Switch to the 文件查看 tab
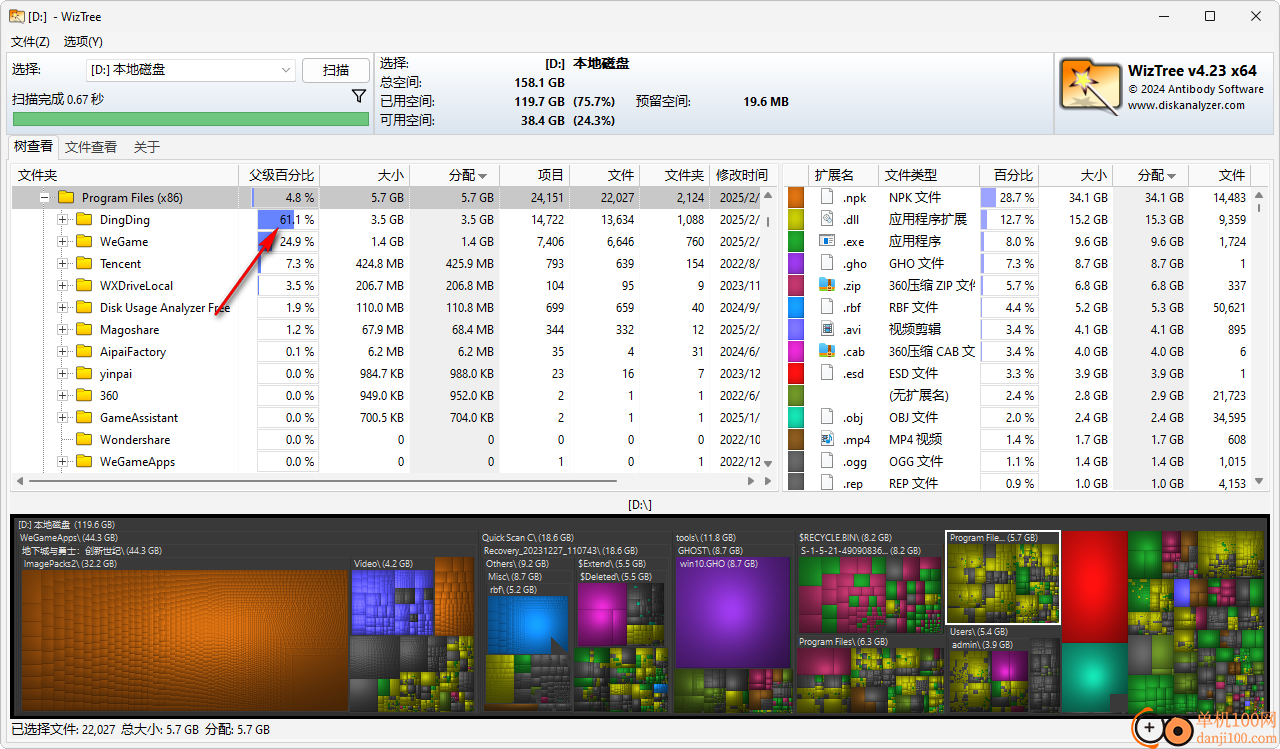Viewport: 1280px width, 749px height. click(x=91, y=147)
